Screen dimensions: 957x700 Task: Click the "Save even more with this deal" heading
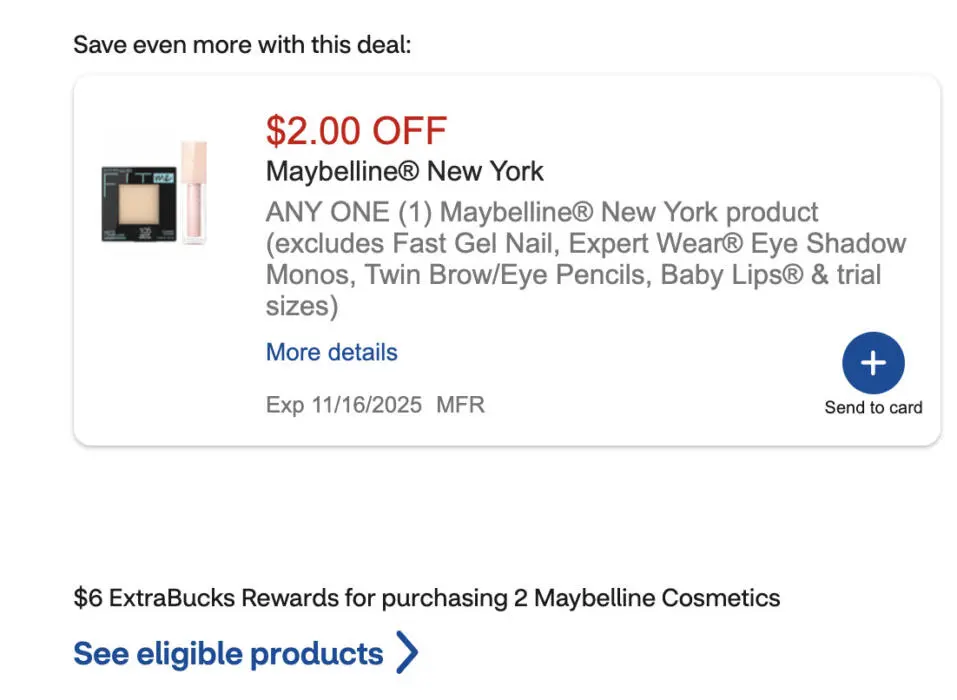tap(242, 45)
